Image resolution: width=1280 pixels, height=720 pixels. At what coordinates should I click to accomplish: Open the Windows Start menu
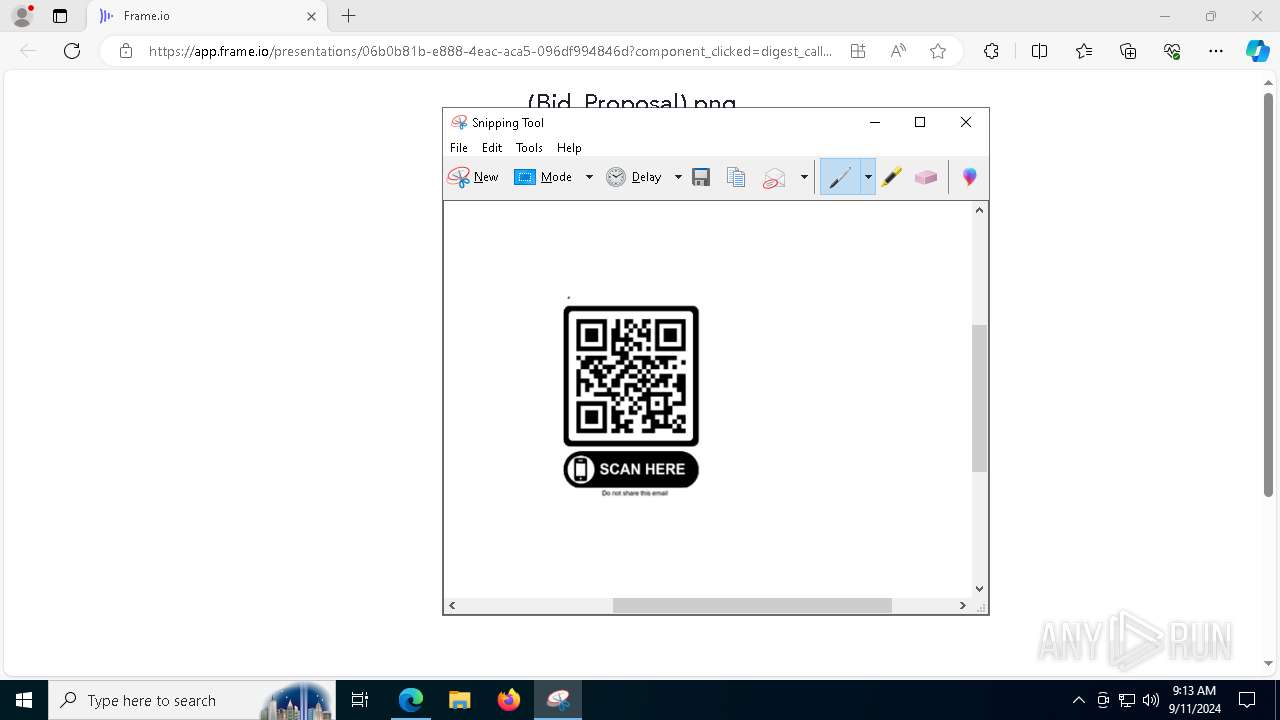point(24,700)
